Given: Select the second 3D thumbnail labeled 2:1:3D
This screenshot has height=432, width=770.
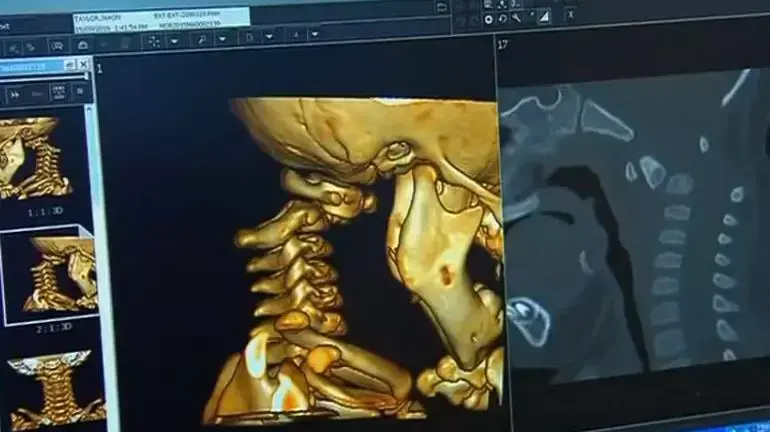Looking at the screenshot, I should coord(49,274).
